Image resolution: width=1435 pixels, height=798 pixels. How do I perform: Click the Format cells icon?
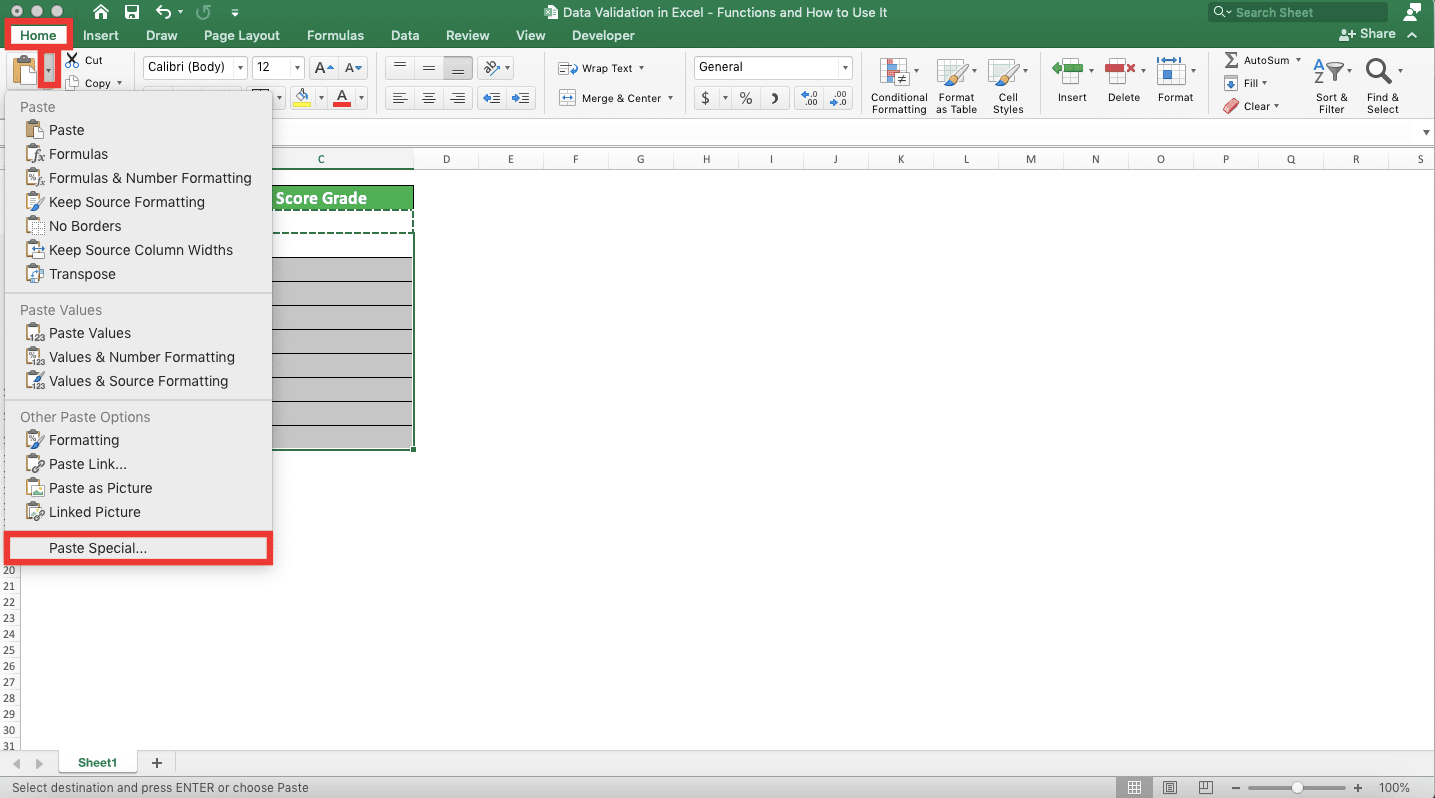(1170, 70)
